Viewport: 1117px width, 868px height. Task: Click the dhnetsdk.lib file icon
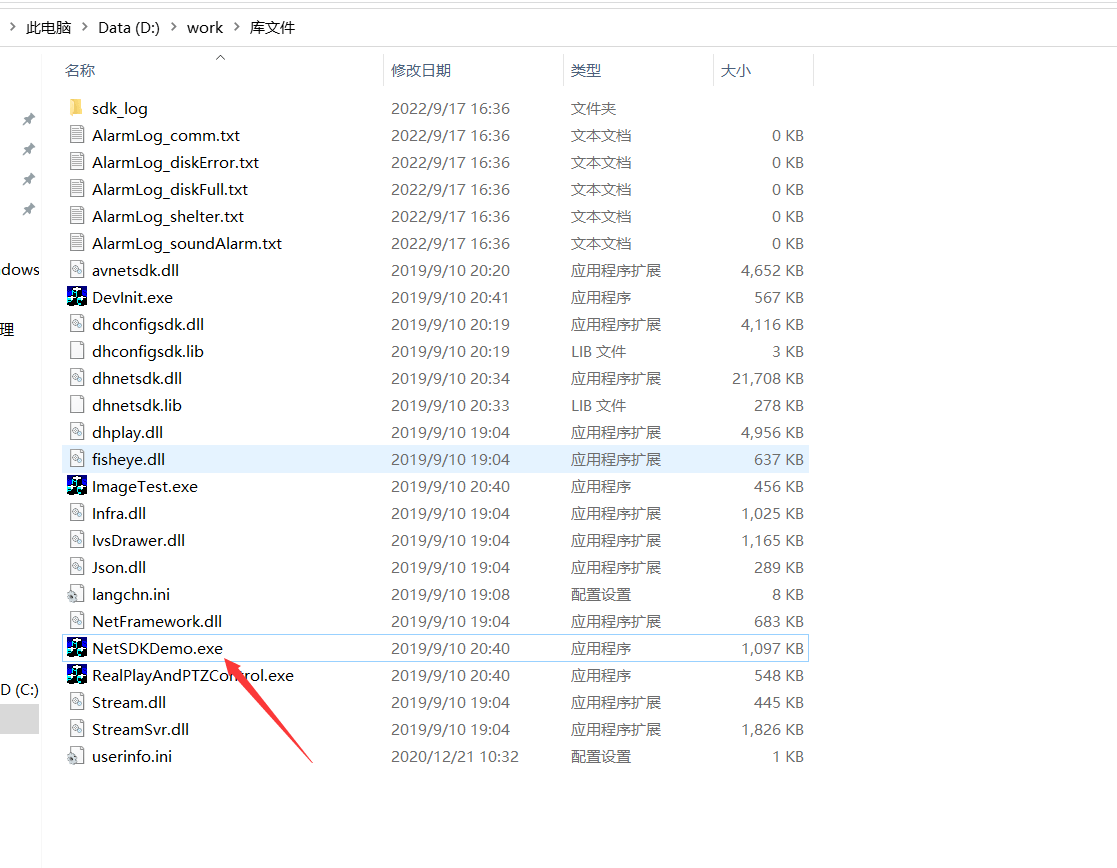pos(77,405)
